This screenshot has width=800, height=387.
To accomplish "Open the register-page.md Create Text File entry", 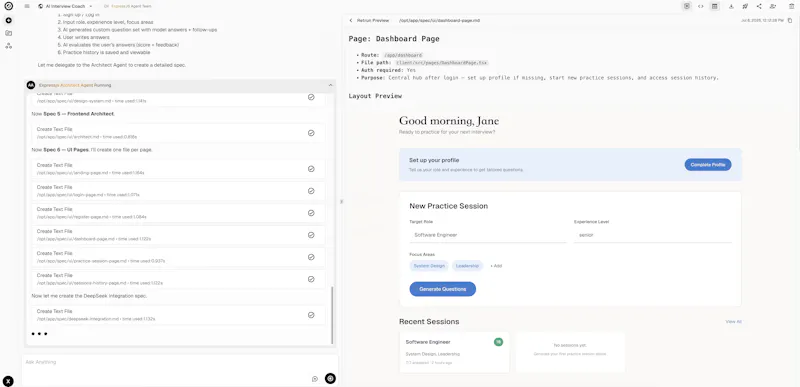I will [178, 213].
